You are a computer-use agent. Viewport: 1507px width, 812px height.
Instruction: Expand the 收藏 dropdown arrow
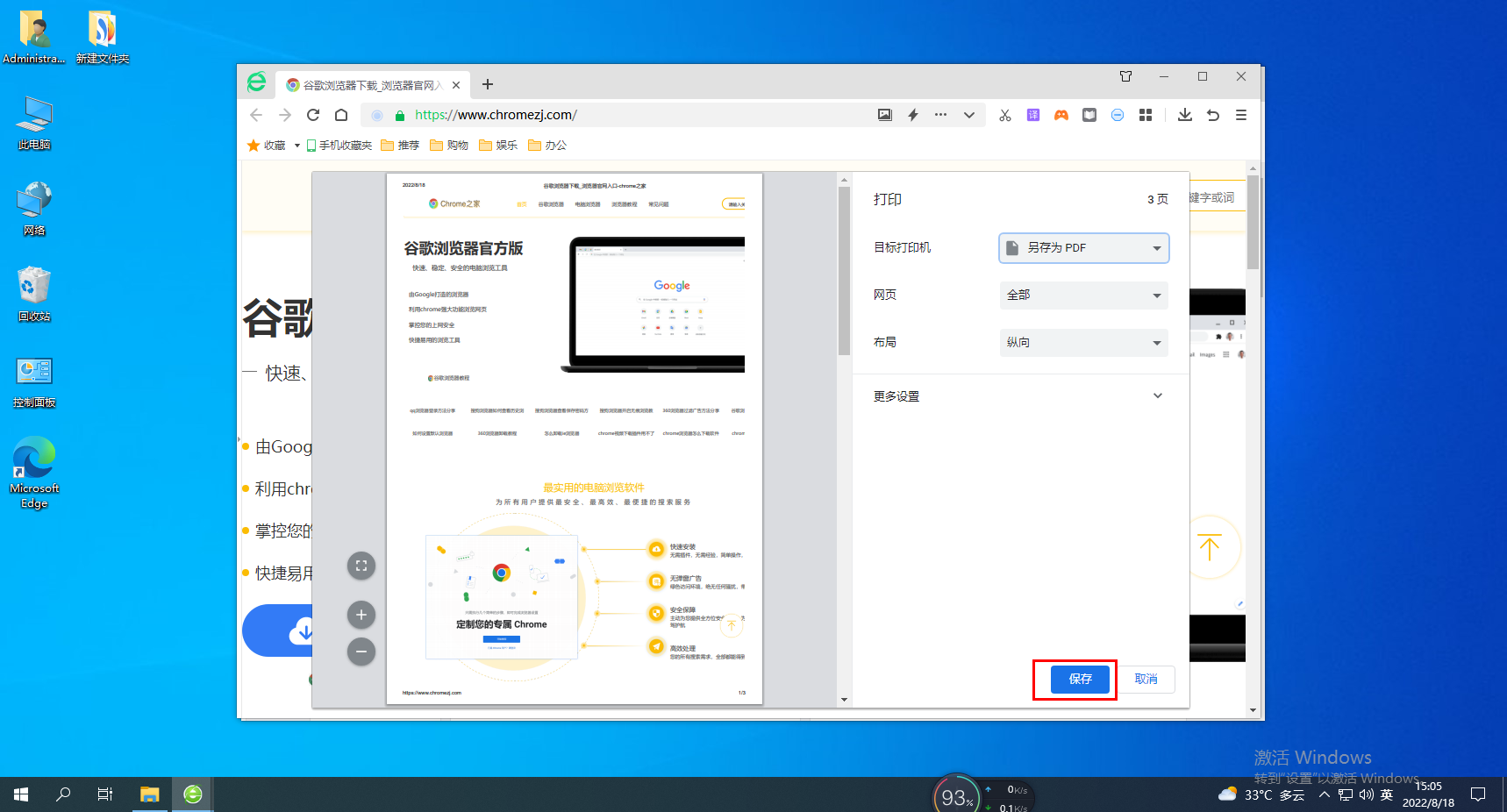[x=297, y=146]
